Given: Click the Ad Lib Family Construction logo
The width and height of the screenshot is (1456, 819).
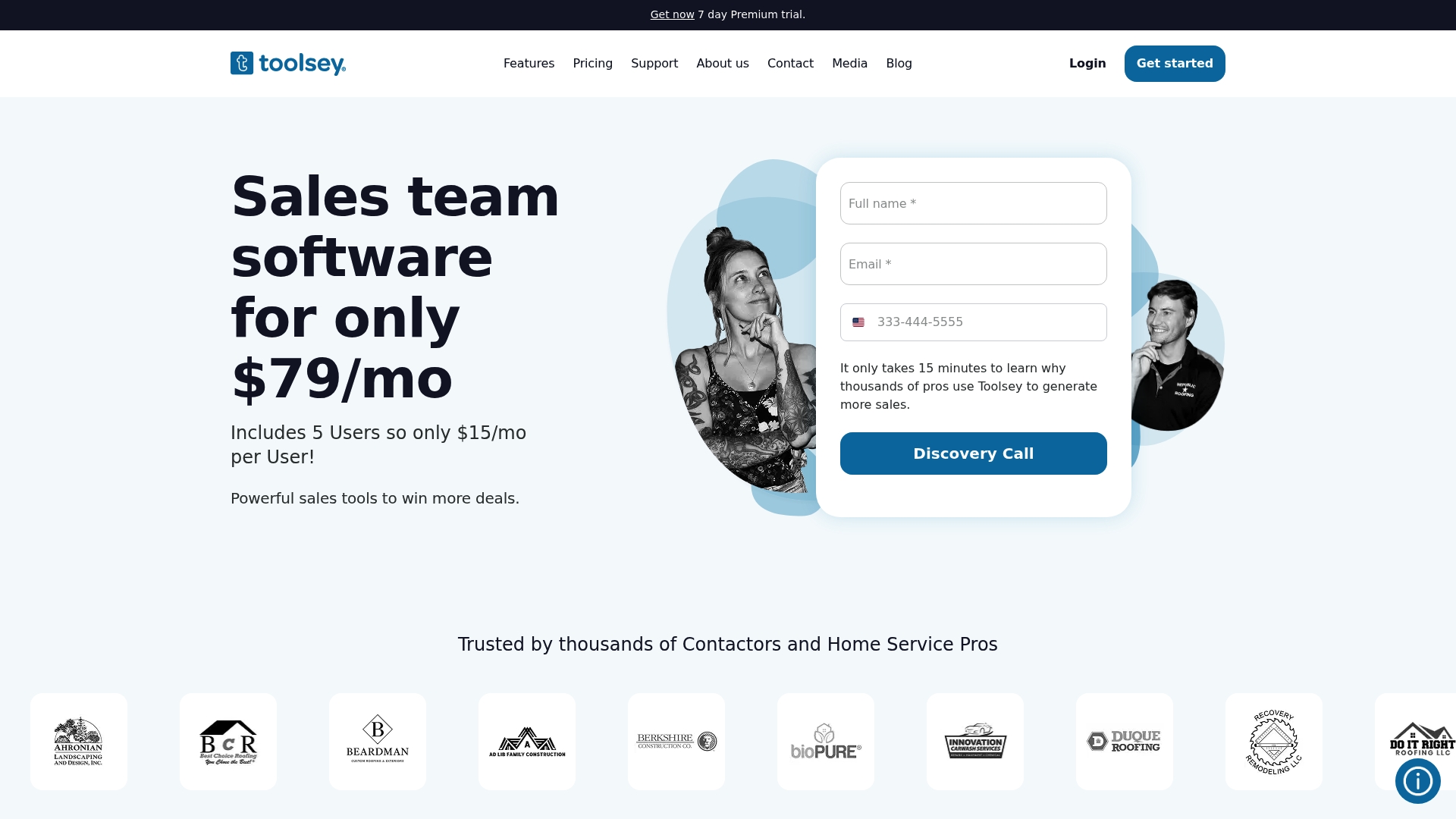Looking at the screenshot, I should [527, 742].
